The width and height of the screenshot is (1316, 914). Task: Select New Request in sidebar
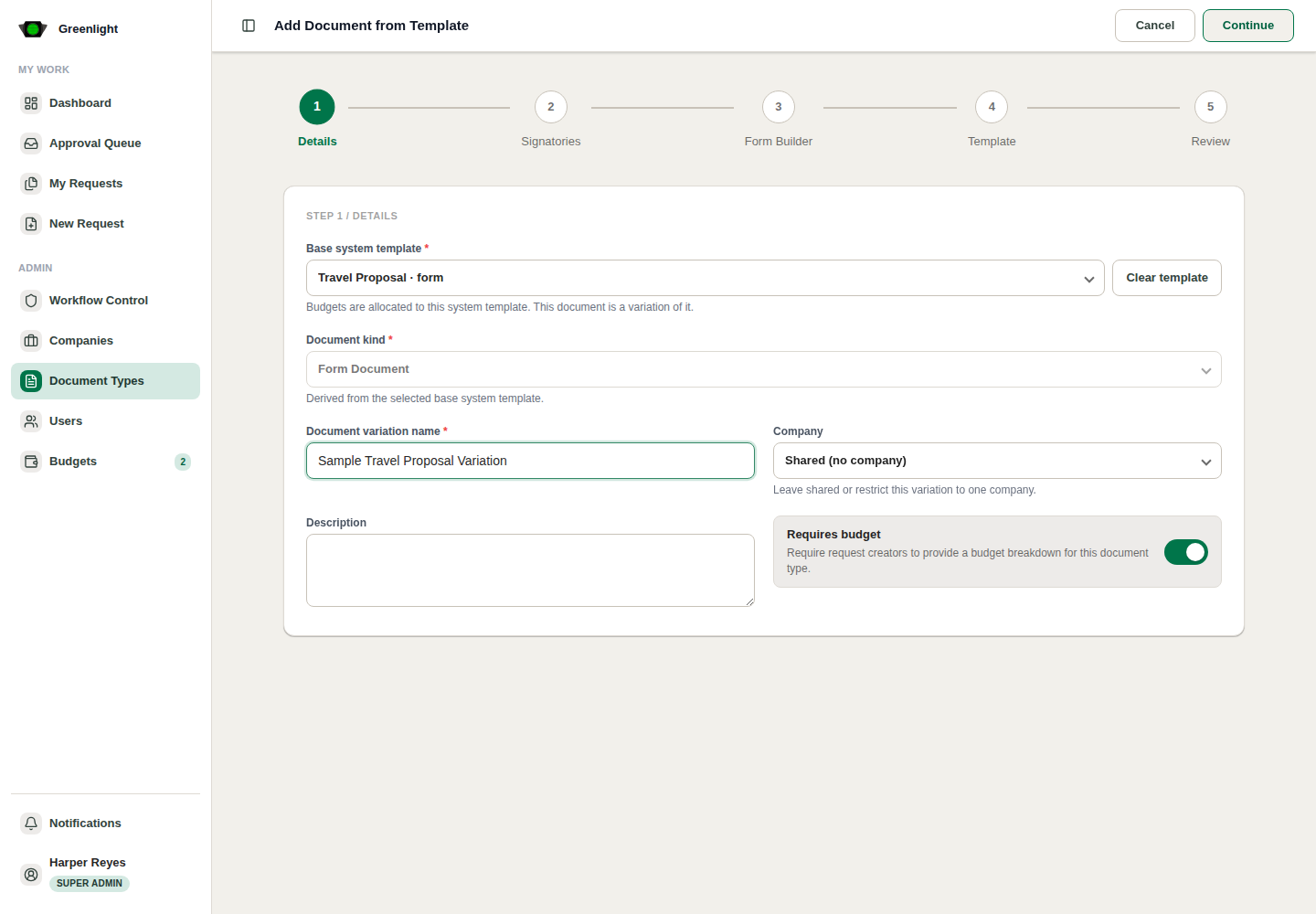(105, 224)
